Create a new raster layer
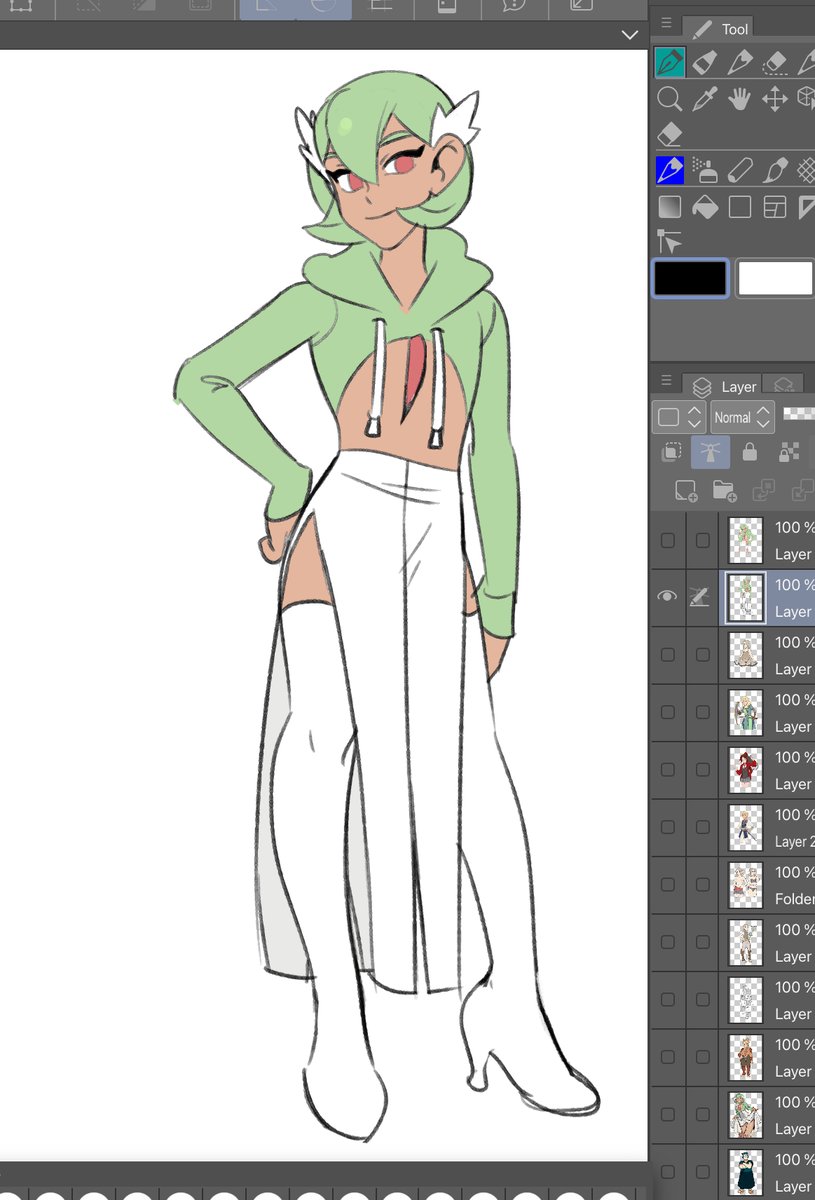815x1200 pixels. pos(685,490)
